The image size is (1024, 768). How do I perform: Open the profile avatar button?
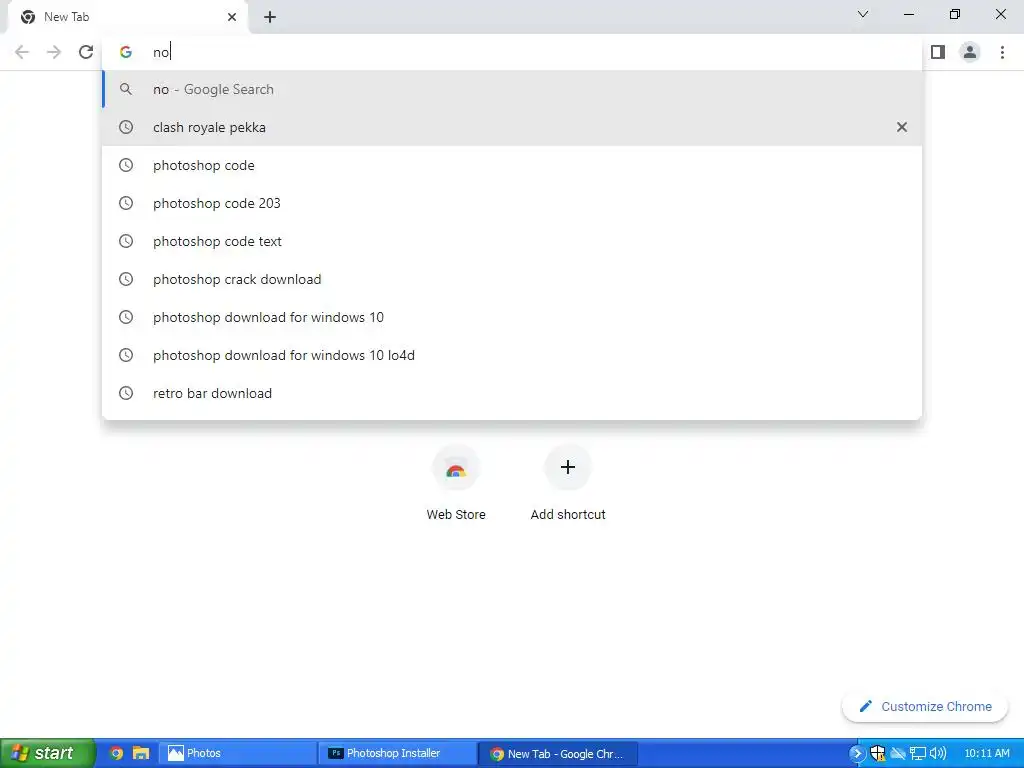click(x=970, y=52)
